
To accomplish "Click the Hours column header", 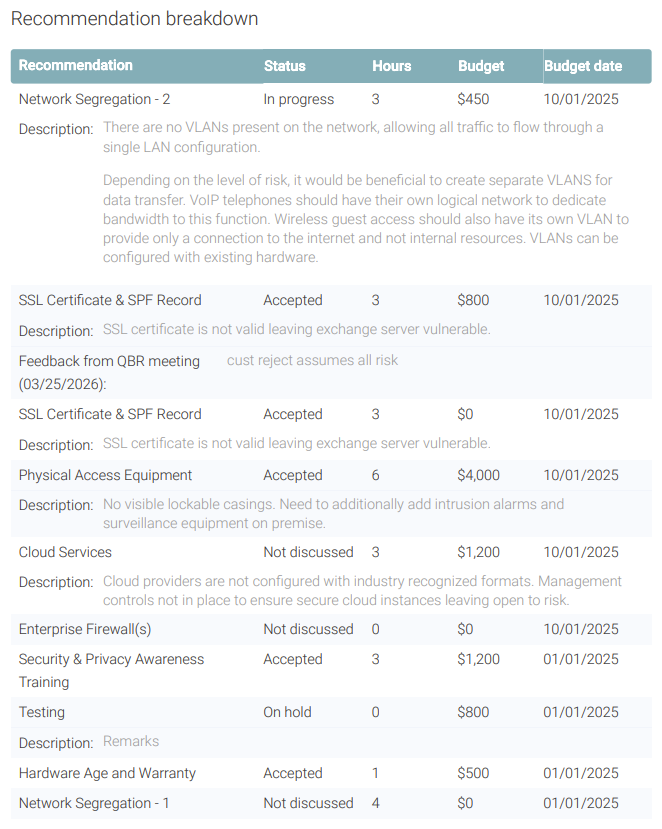I will pyautogui.click(x=391, y=66).
